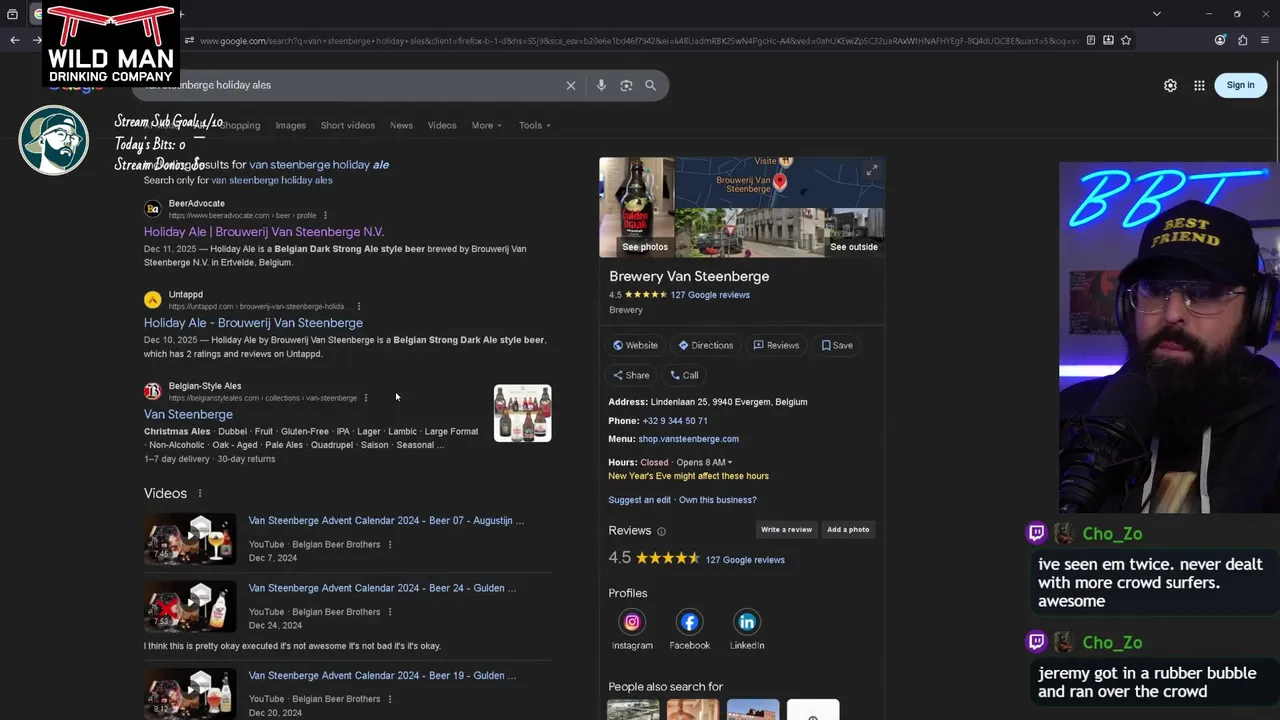The width and height of the screenshot is (1280, 720).
Task: Focus the browser URL address bar
Action: 638,40
